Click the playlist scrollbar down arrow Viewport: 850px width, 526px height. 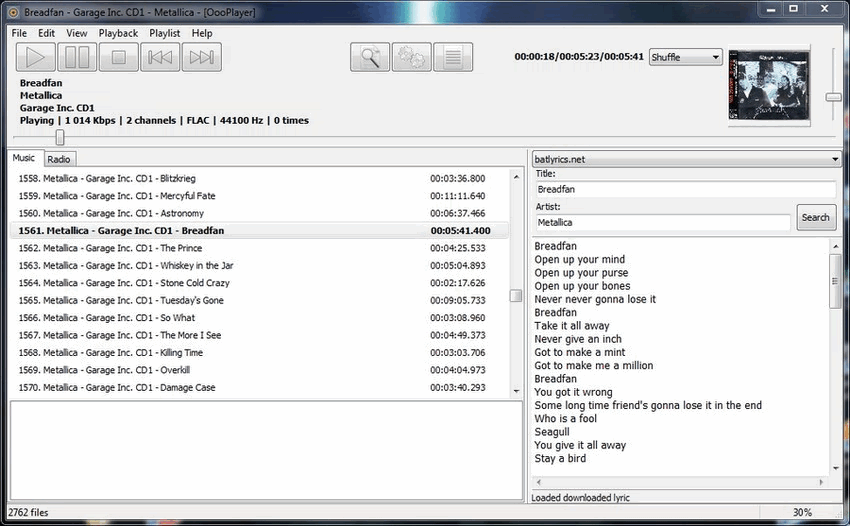[516, 391]
